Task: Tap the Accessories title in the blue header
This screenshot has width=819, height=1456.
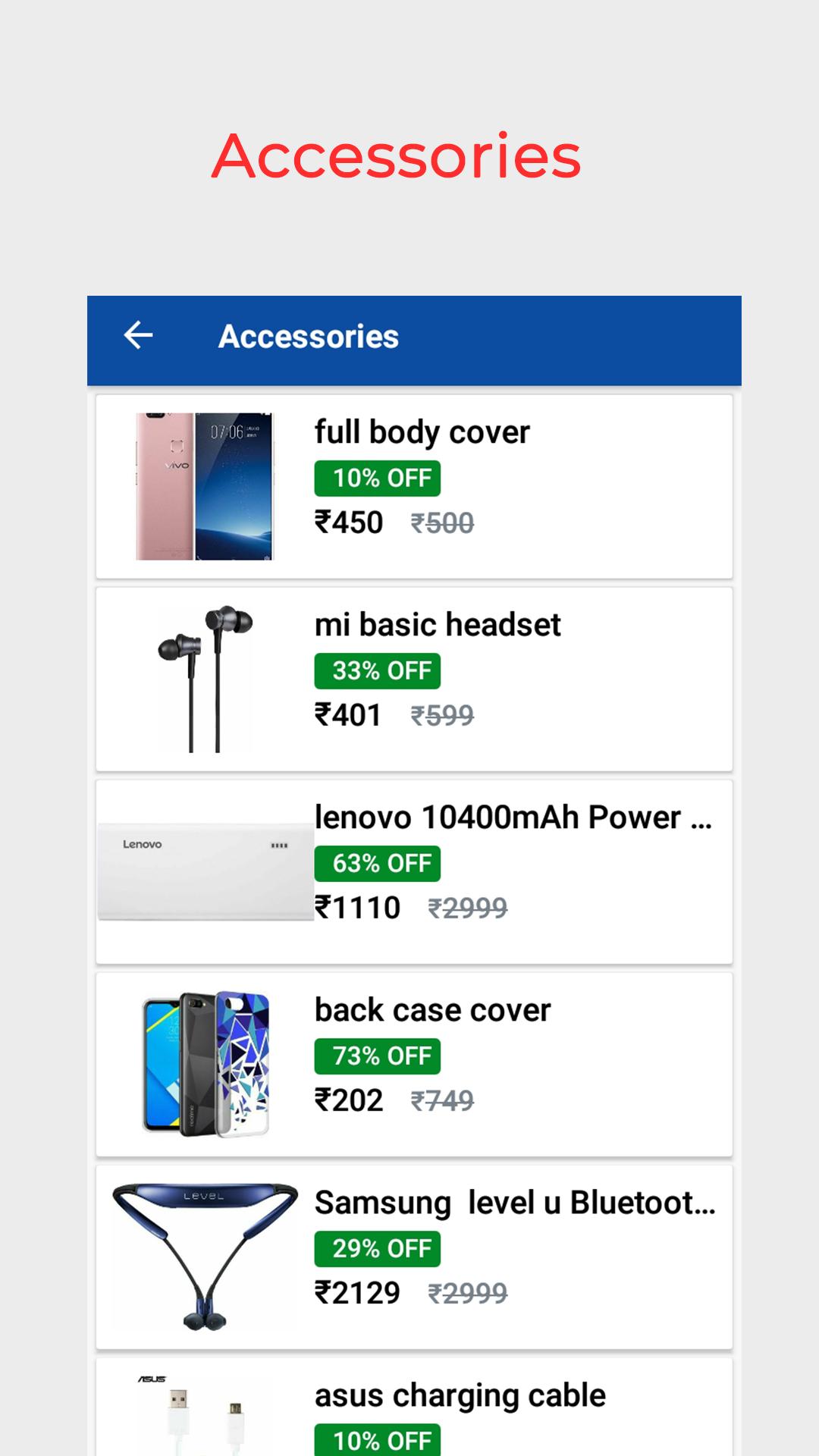Action: 309,337
